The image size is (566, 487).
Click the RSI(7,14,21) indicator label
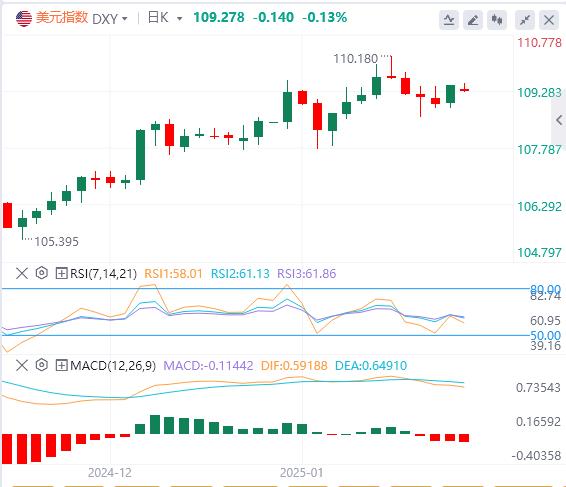[x=103, y=274]
